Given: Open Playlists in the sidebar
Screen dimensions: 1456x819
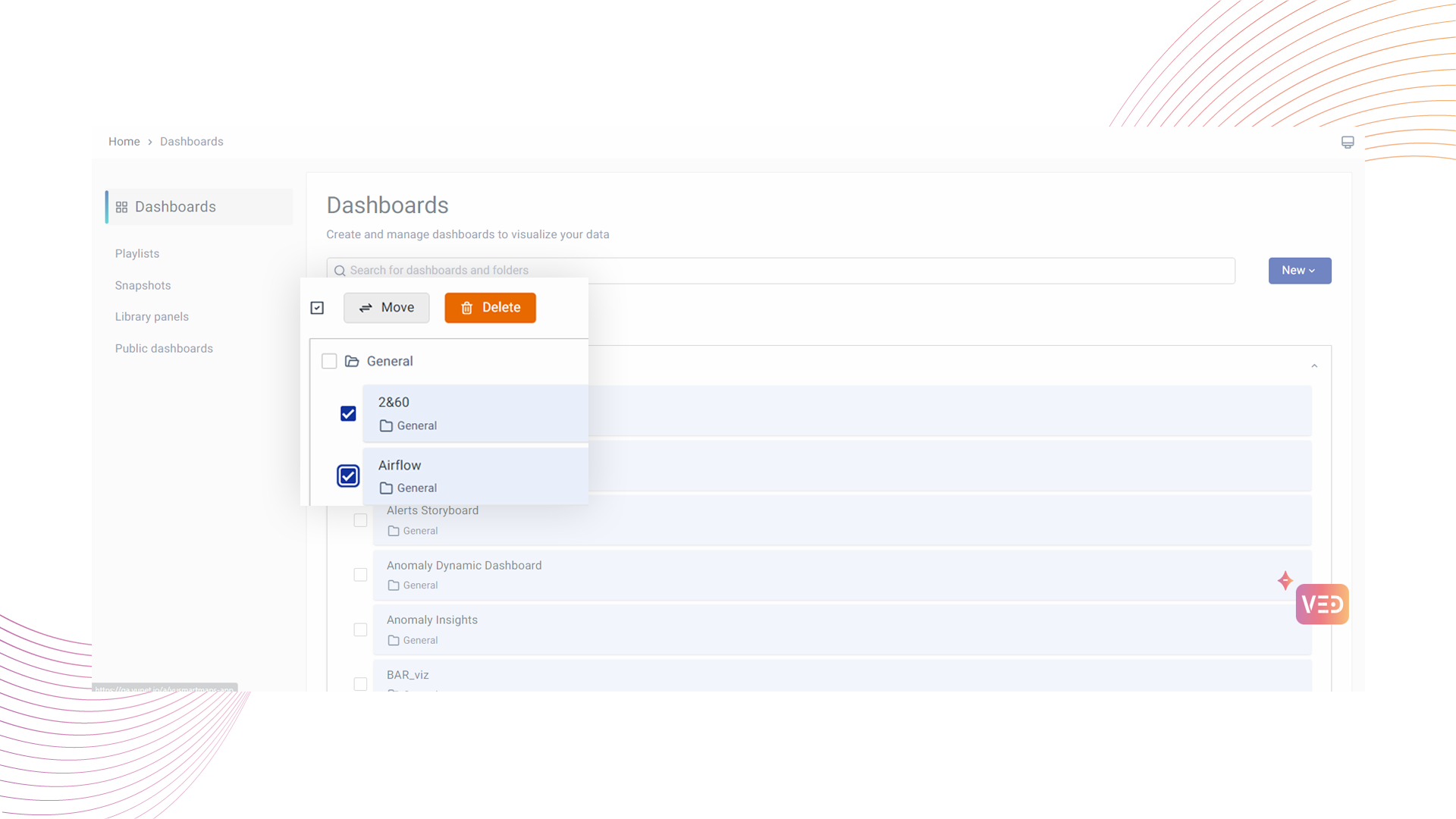Looking at the screenshot, I should 137,253.
